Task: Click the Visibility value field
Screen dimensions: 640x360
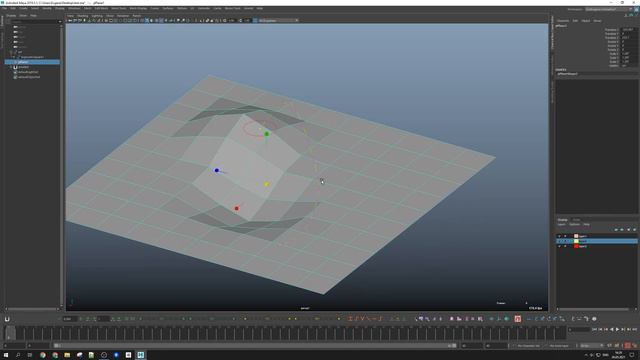Action: tap(629, 66)
